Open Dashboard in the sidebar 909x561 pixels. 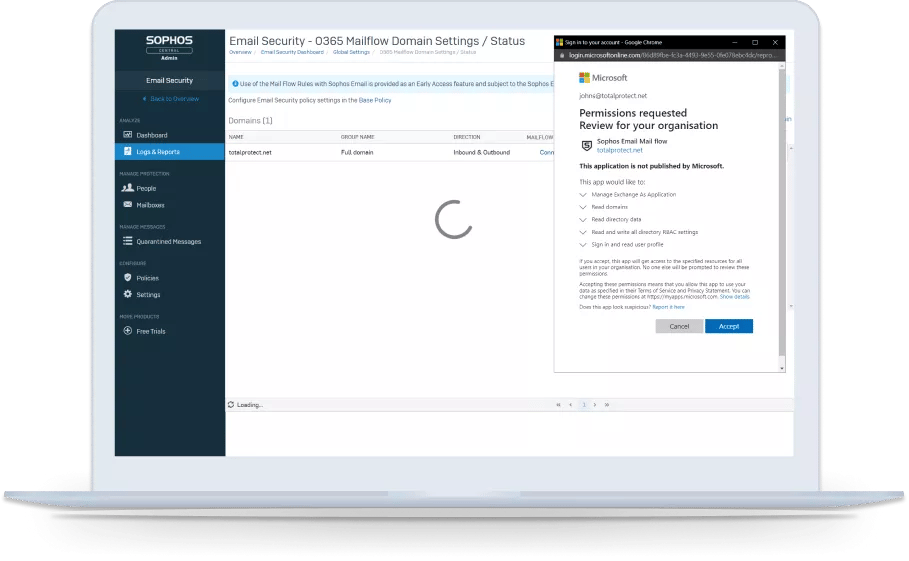(x=169, y=135)
